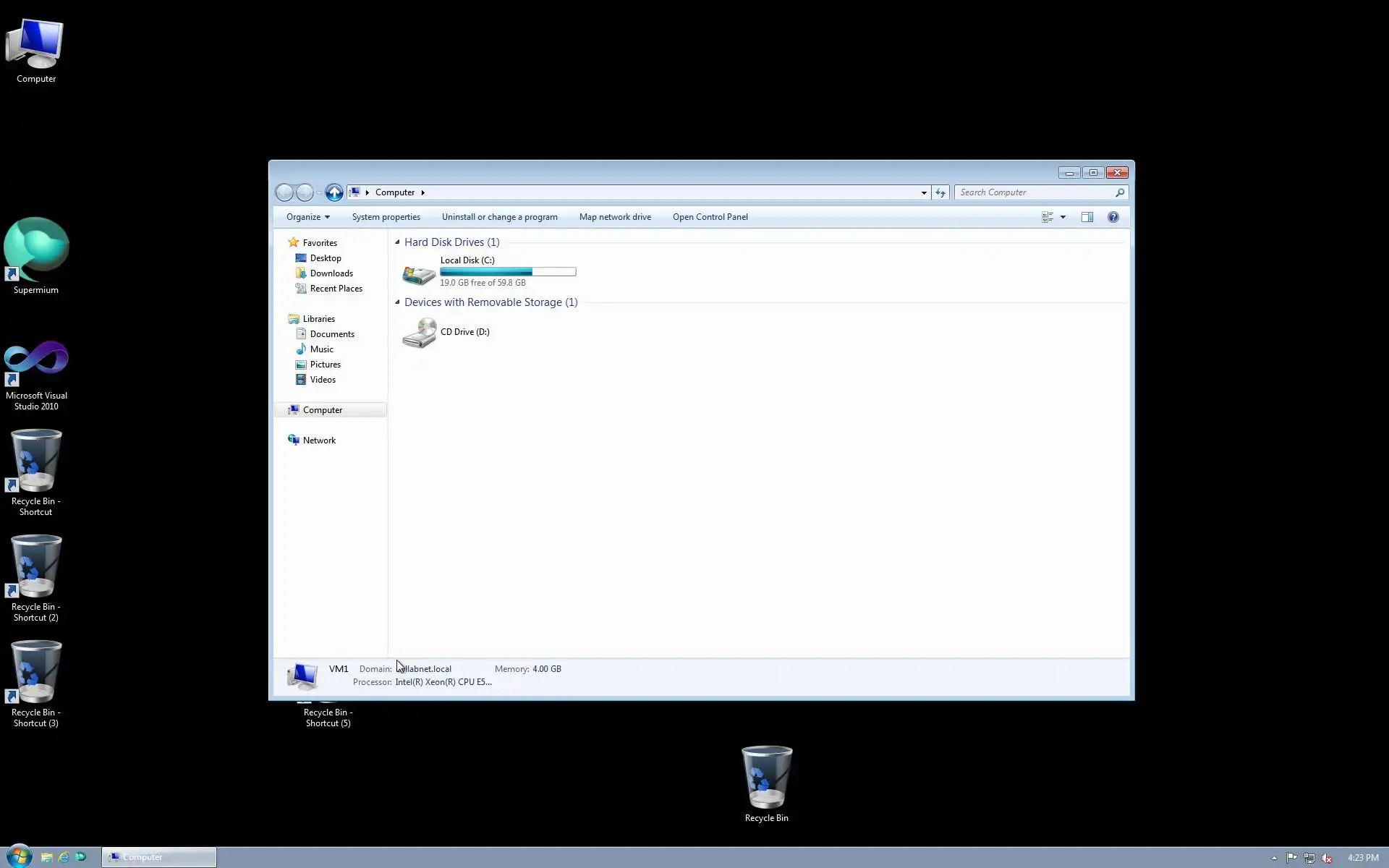The width and height of the screenshot is (1389, 868).
Task: Select the CD Drive (D:) icon
Action: pos(420,333)
